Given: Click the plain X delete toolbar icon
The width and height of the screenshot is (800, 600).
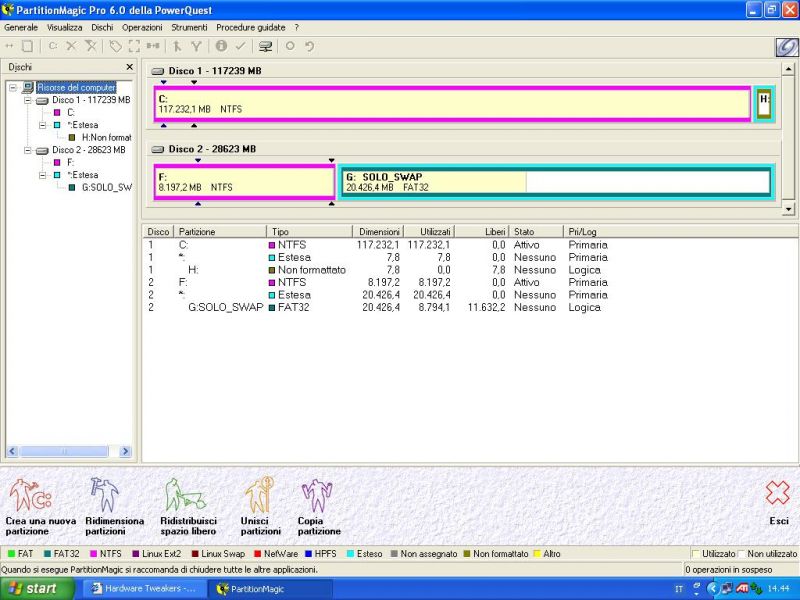Looking at the screenshot, I should [71, 46].
